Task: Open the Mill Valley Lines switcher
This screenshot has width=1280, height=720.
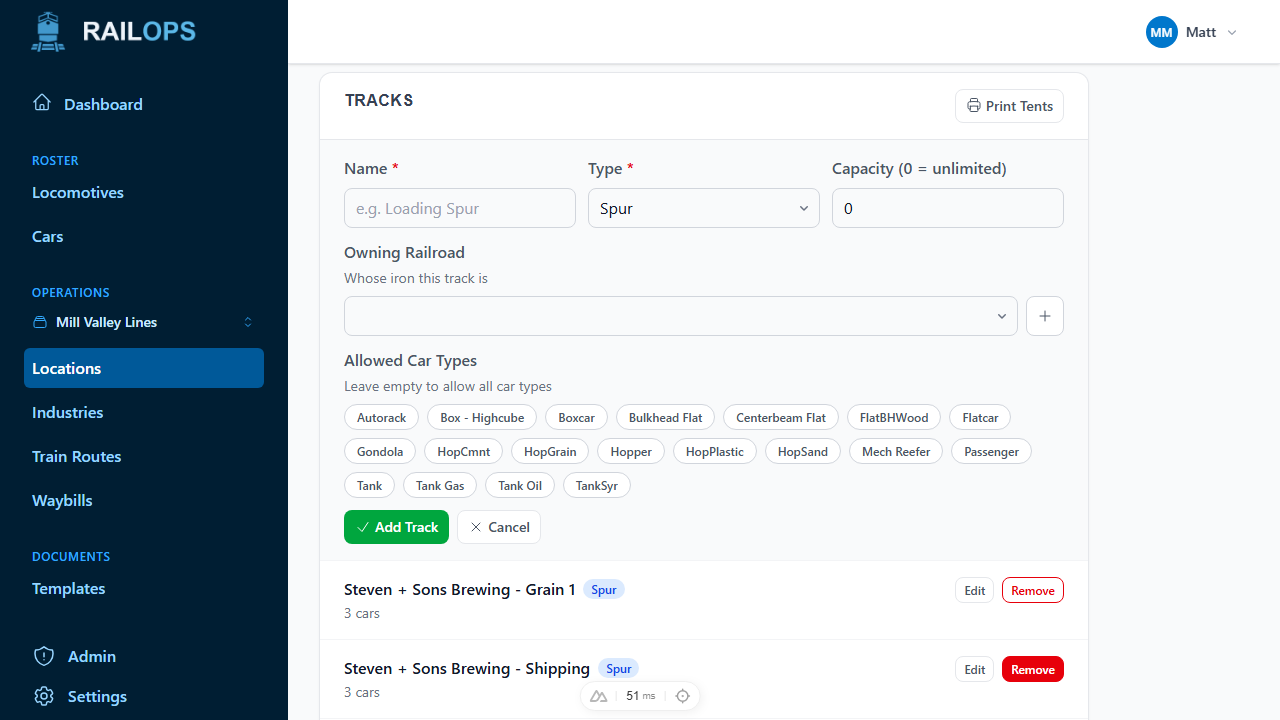Action: pos(144,322)
